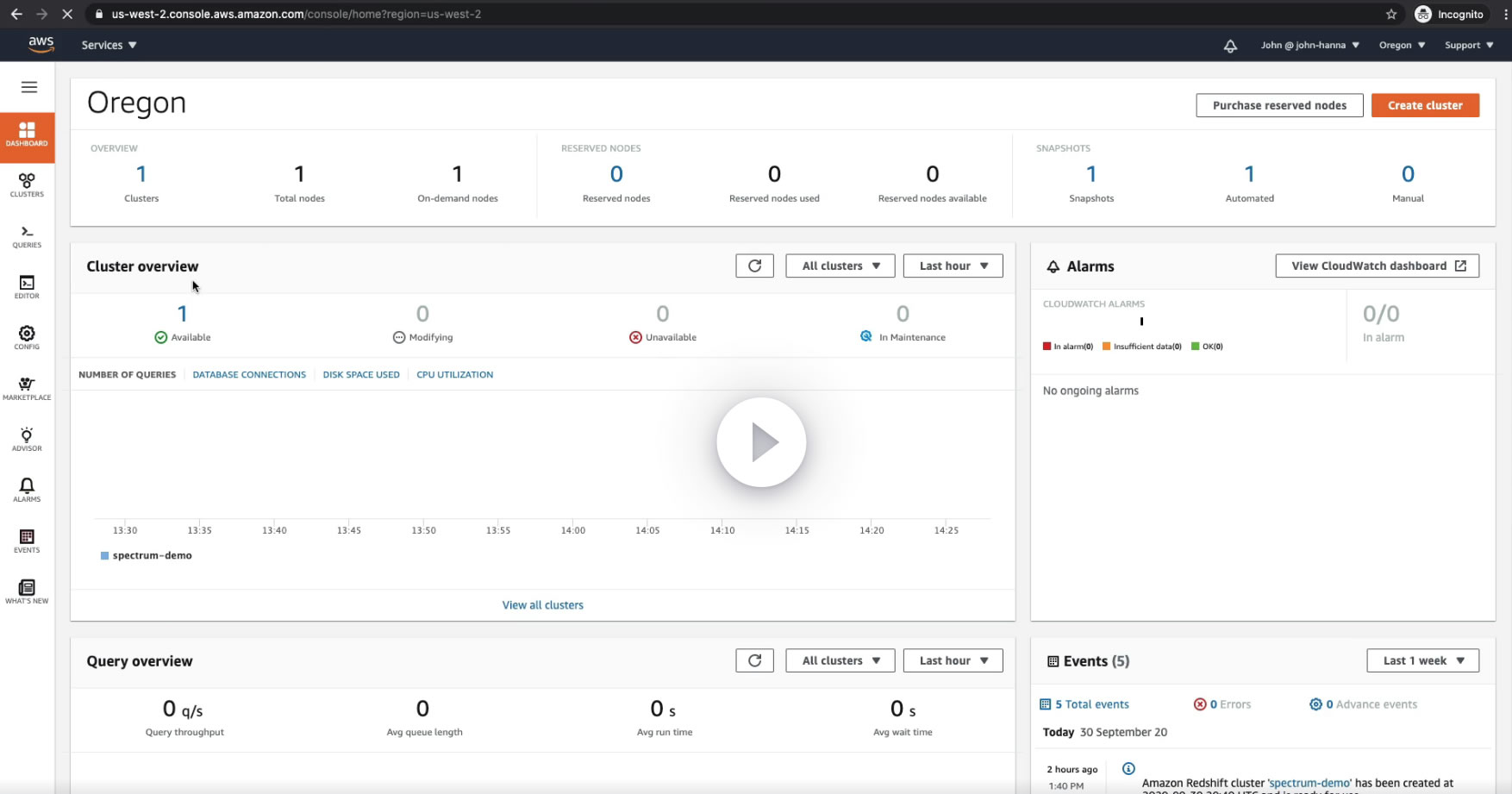Select the Number of Queries tab

point(127,374)
